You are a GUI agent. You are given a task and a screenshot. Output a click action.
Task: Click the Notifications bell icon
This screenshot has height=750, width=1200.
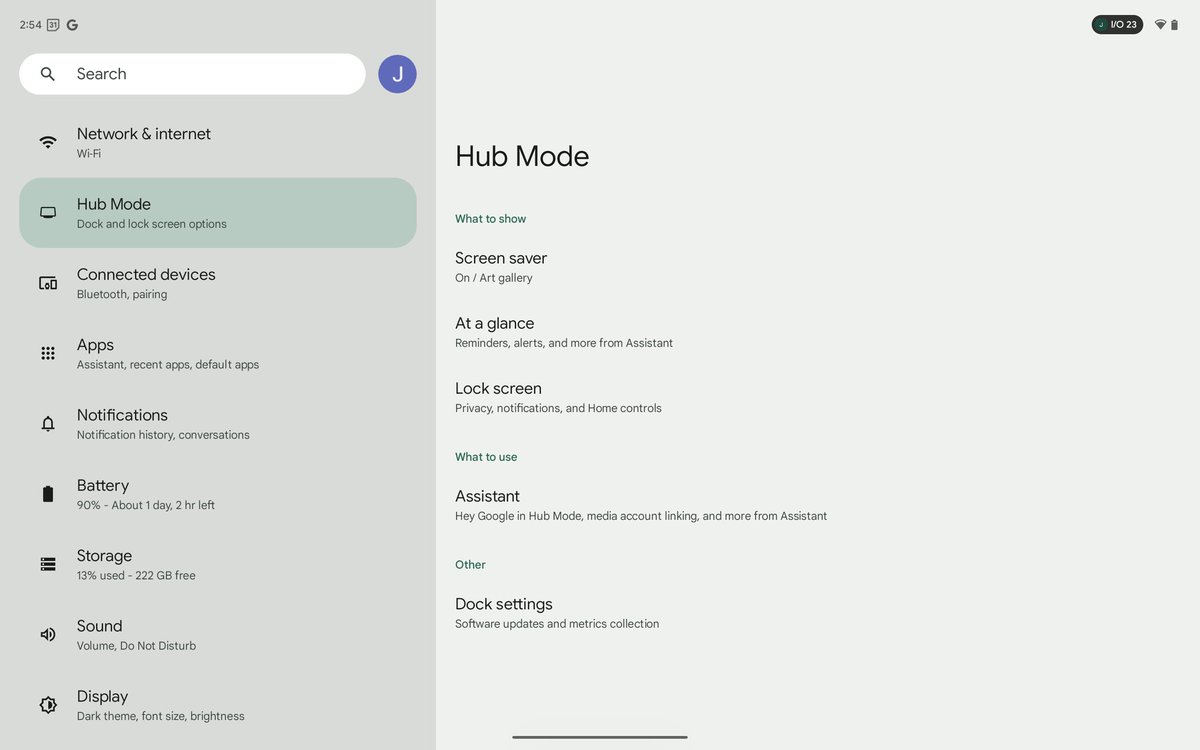pos(47,422)
